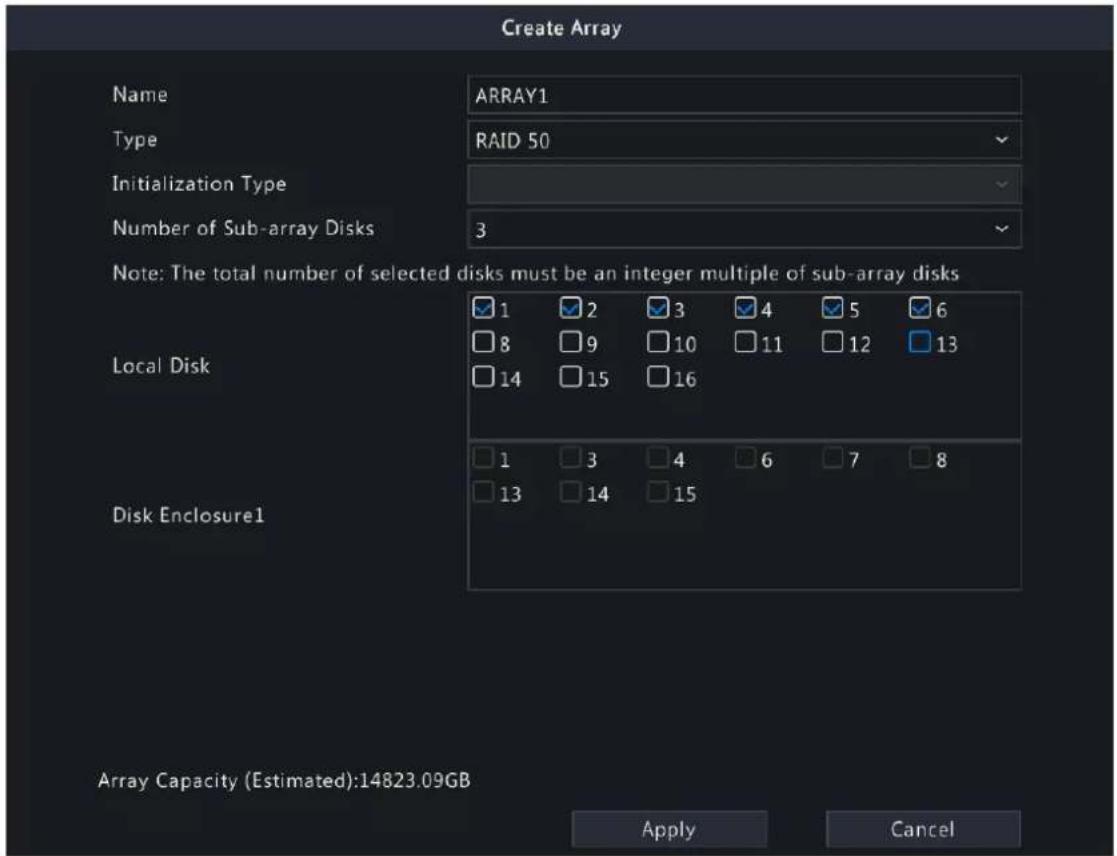Uncheck Local Disk 2 checkbox
Image resolution: width=1117 pixels, height=856 pixels.
[x=571, y=308]
